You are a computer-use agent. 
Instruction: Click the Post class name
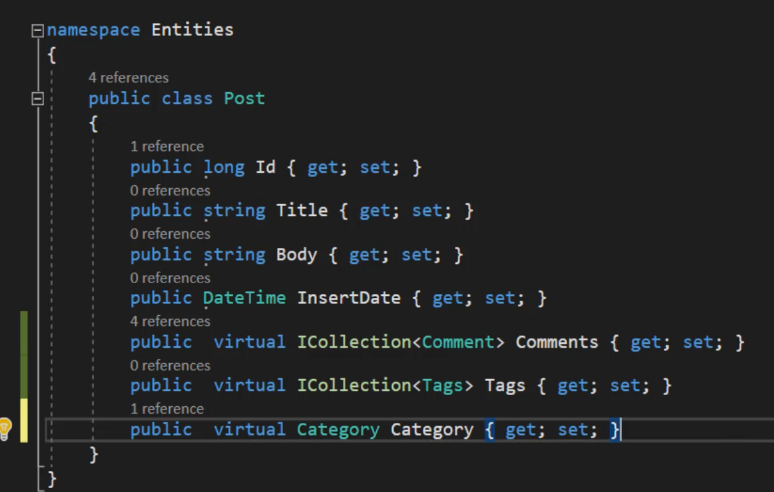244,99
